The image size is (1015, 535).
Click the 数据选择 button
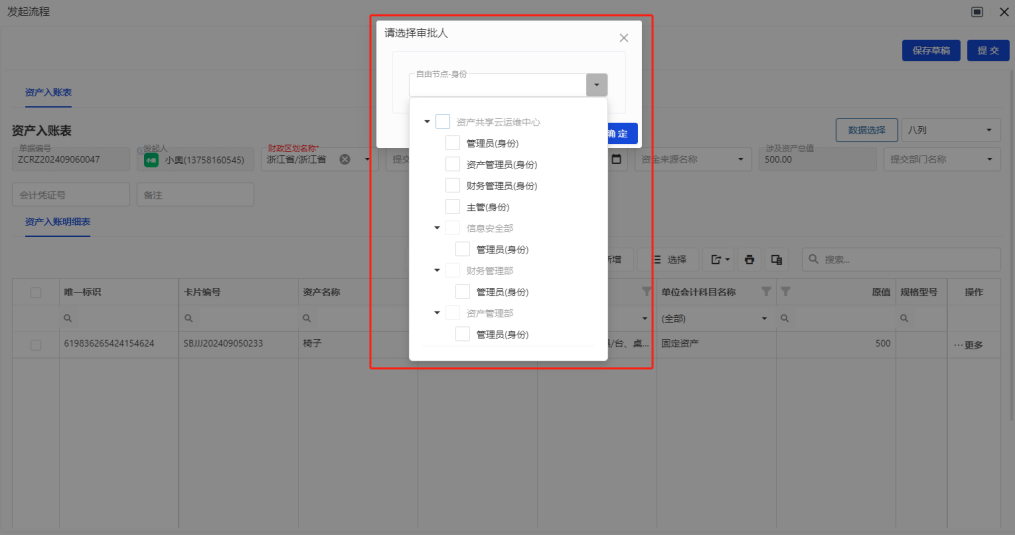(x=866, y=131)
